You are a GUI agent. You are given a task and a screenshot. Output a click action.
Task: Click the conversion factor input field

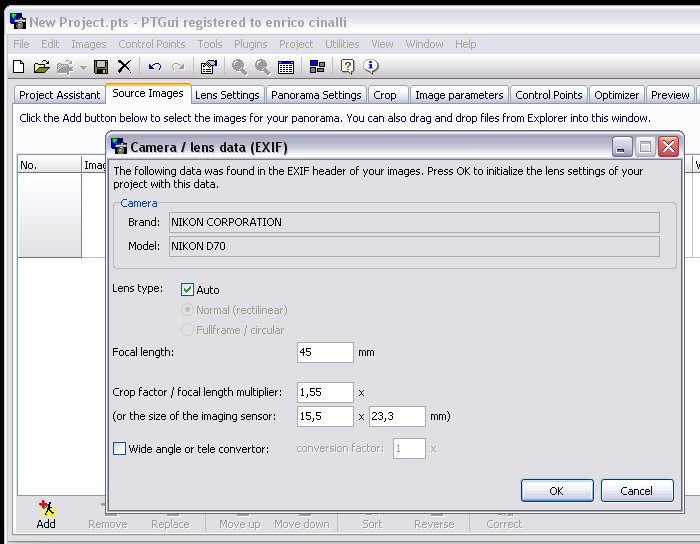[x=409, y=448]
